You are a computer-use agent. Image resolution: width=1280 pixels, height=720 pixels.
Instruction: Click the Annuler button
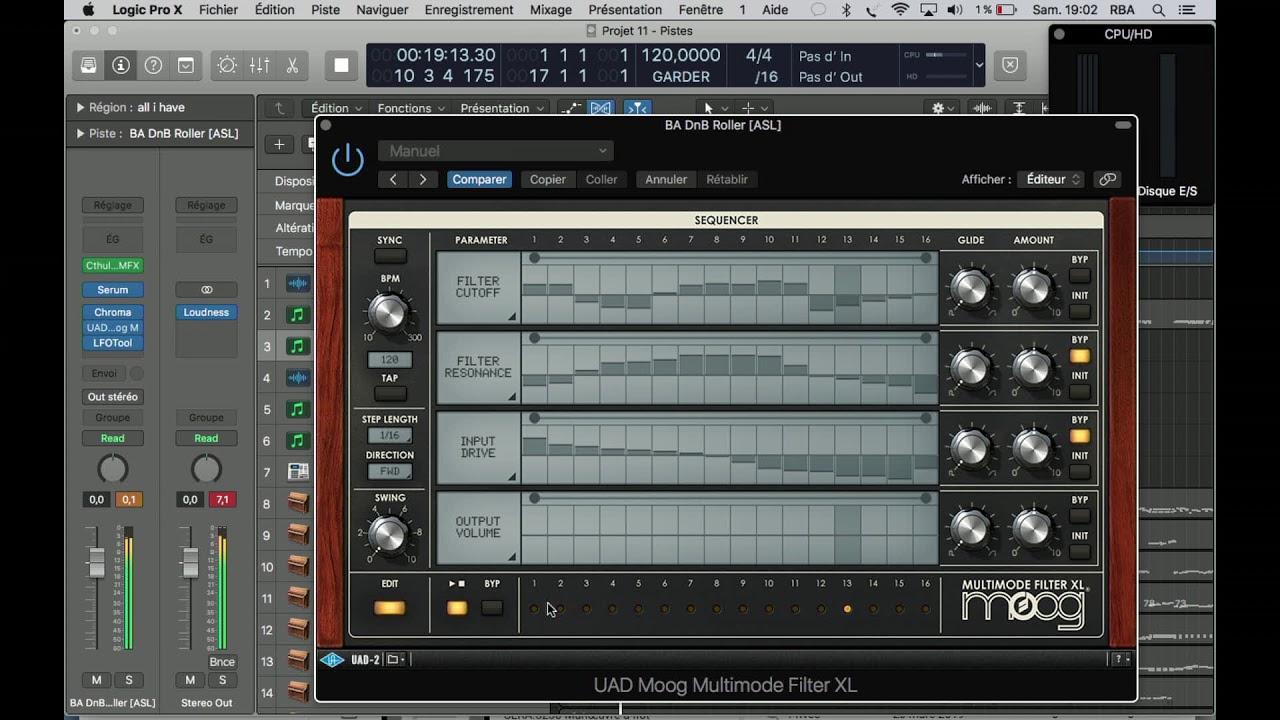(666, 180)
